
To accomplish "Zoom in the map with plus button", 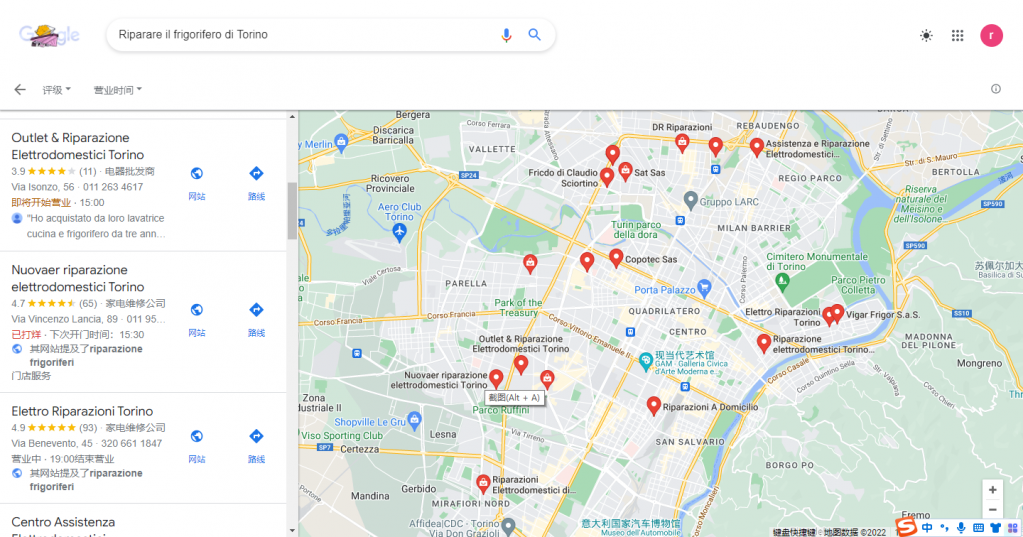I will pyautogui.click(x=992, y=490).
